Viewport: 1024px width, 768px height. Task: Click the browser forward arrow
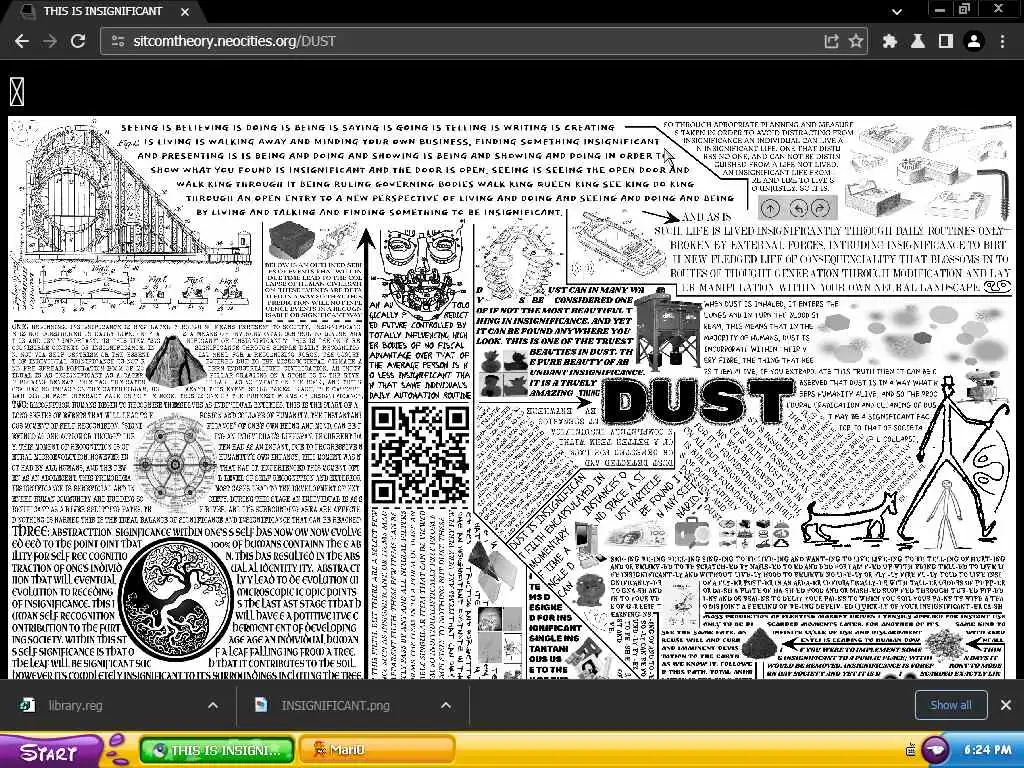pyautogui.click(x=50, y=41)
